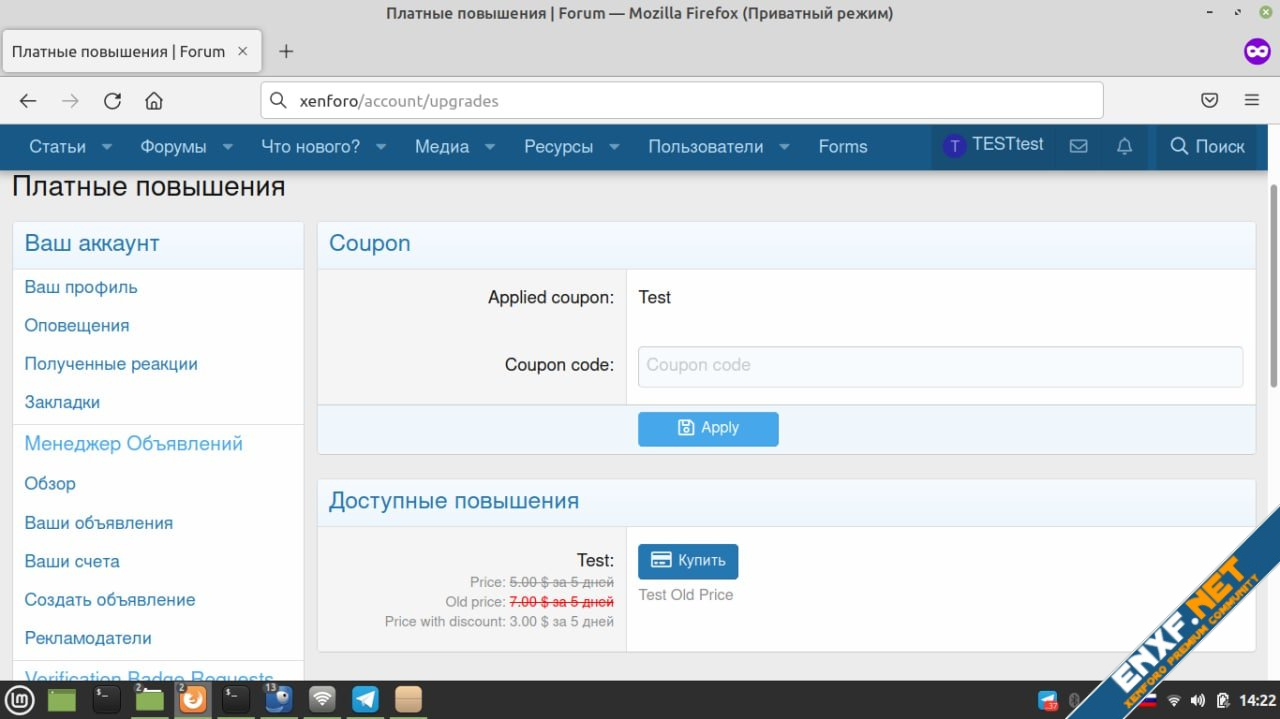Expand the Пользователи dropdown arrow
This screenshot has height=719, width=1280.
(x=785, y=147)
